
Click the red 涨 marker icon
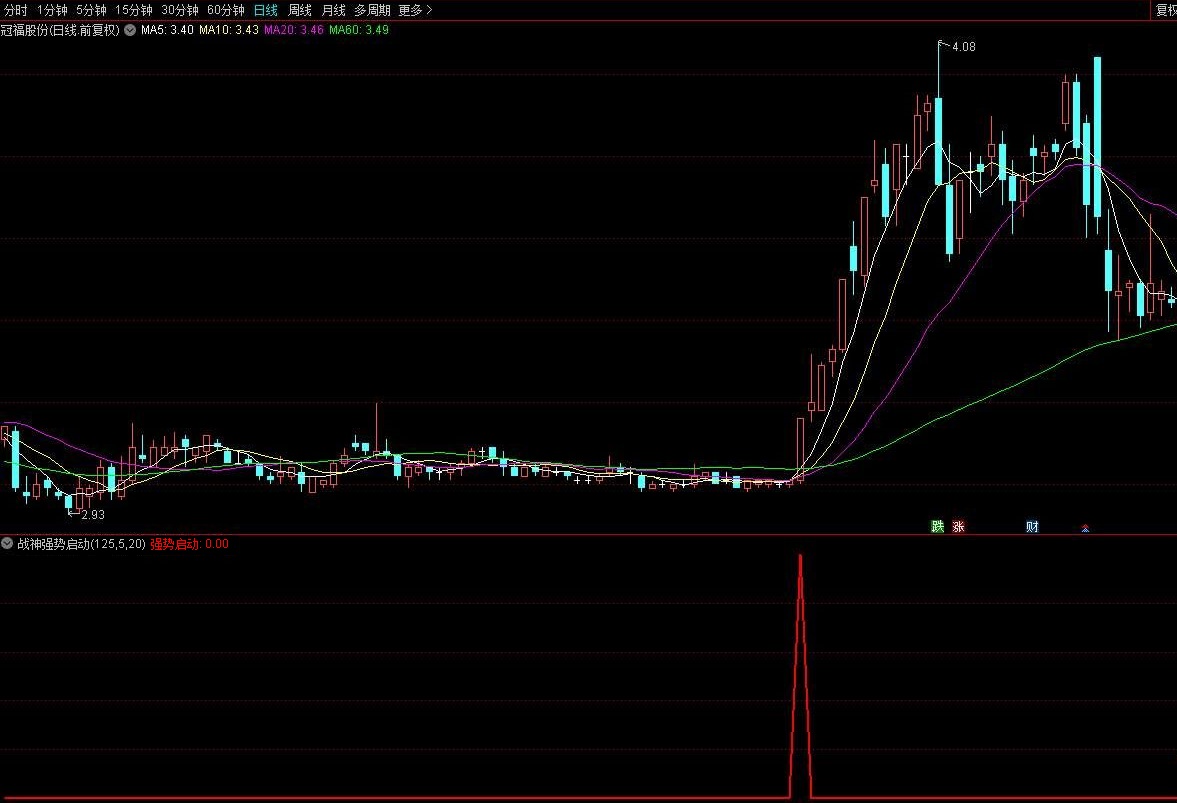pyautogui.click(x=958, y=527)
